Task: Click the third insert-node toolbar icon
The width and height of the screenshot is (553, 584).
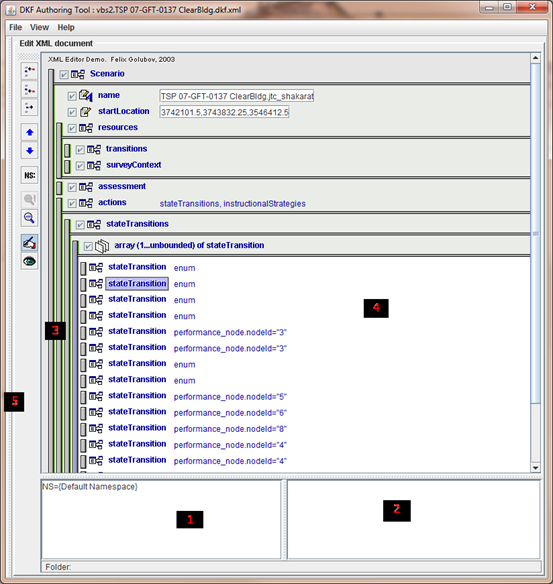Action: point(30,107)
